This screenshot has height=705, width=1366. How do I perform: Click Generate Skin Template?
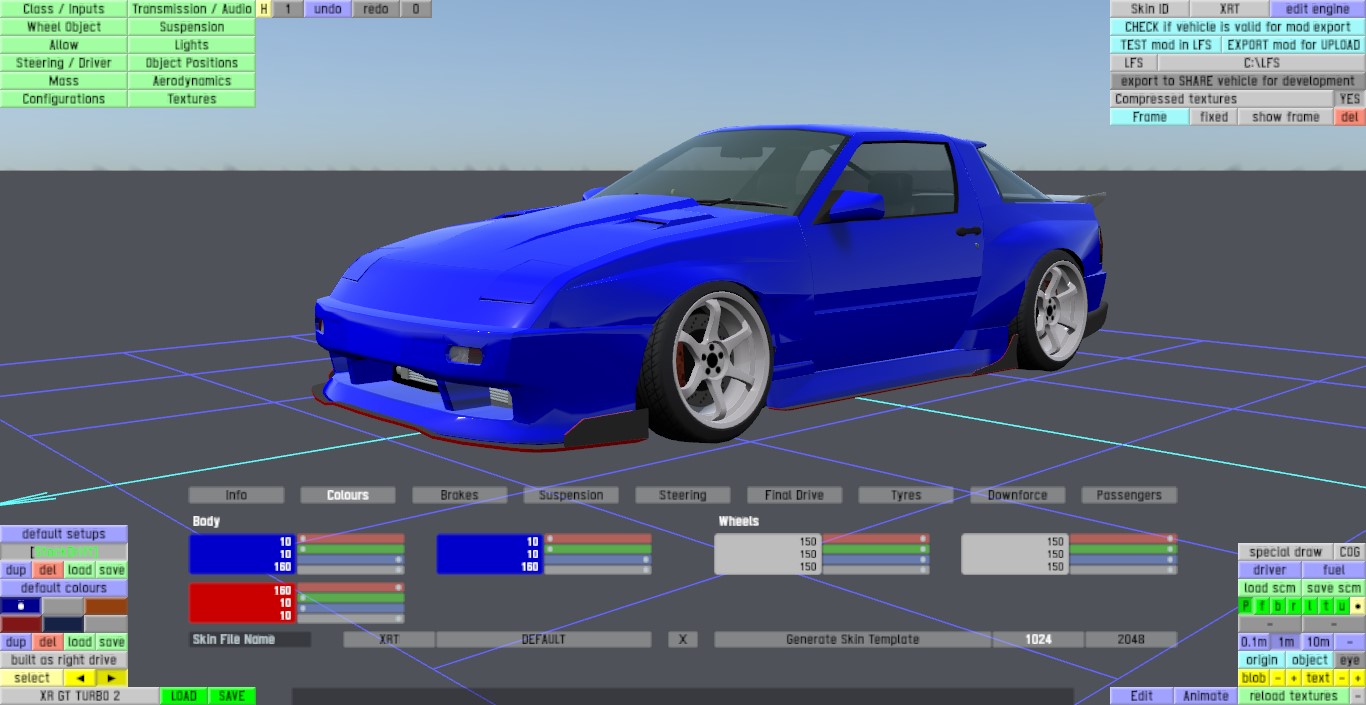coord(853,639)
